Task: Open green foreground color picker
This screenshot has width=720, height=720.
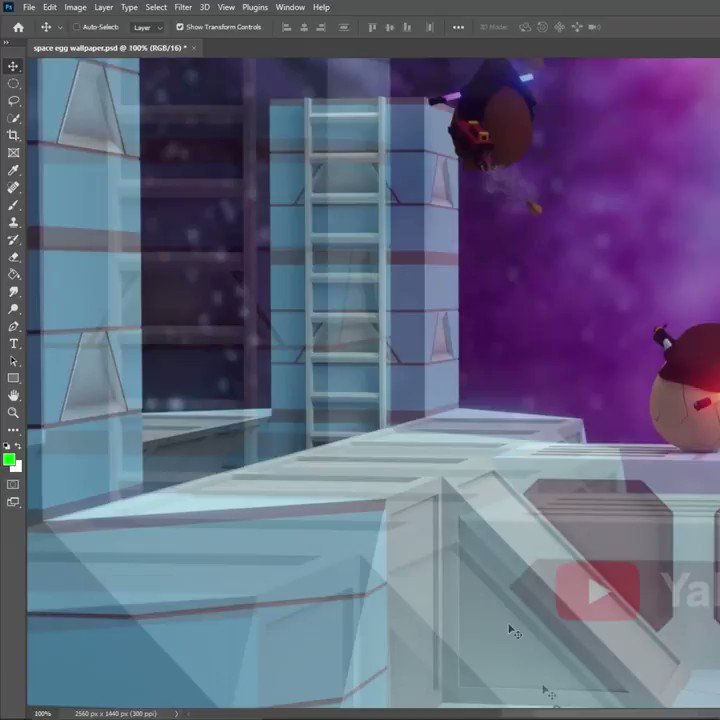Action: (x=9, y=459)
